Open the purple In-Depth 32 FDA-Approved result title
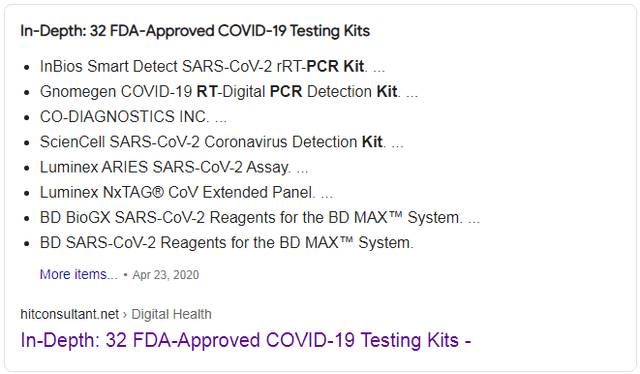Viewport: 640px width, 374px height. pos(246,340)
